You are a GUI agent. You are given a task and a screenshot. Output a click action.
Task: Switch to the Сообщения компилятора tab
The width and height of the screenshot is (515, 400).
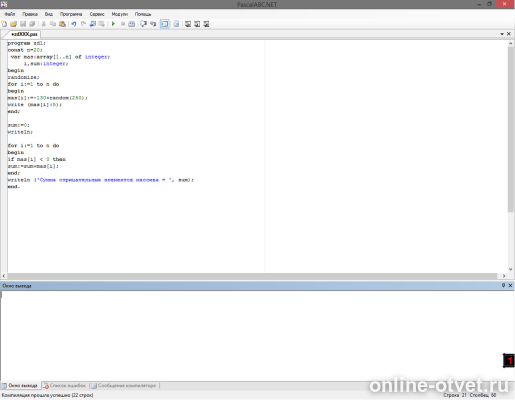pos(124,386)
